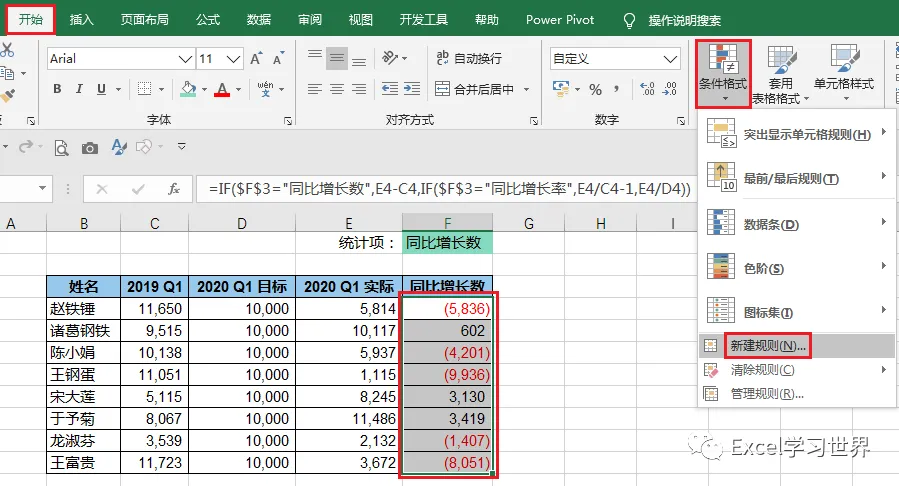Align text right
899x486 pixels.
tap(359, 89)
